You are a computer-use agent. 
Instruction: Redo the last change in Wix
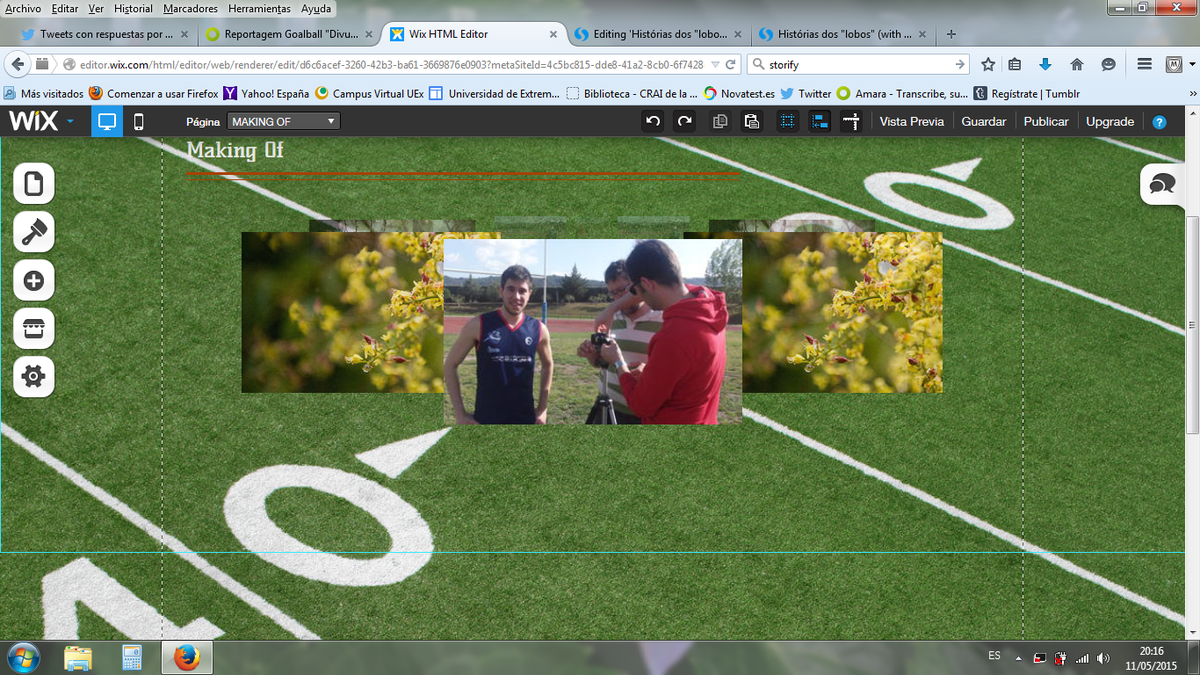[x=685, y=122]
